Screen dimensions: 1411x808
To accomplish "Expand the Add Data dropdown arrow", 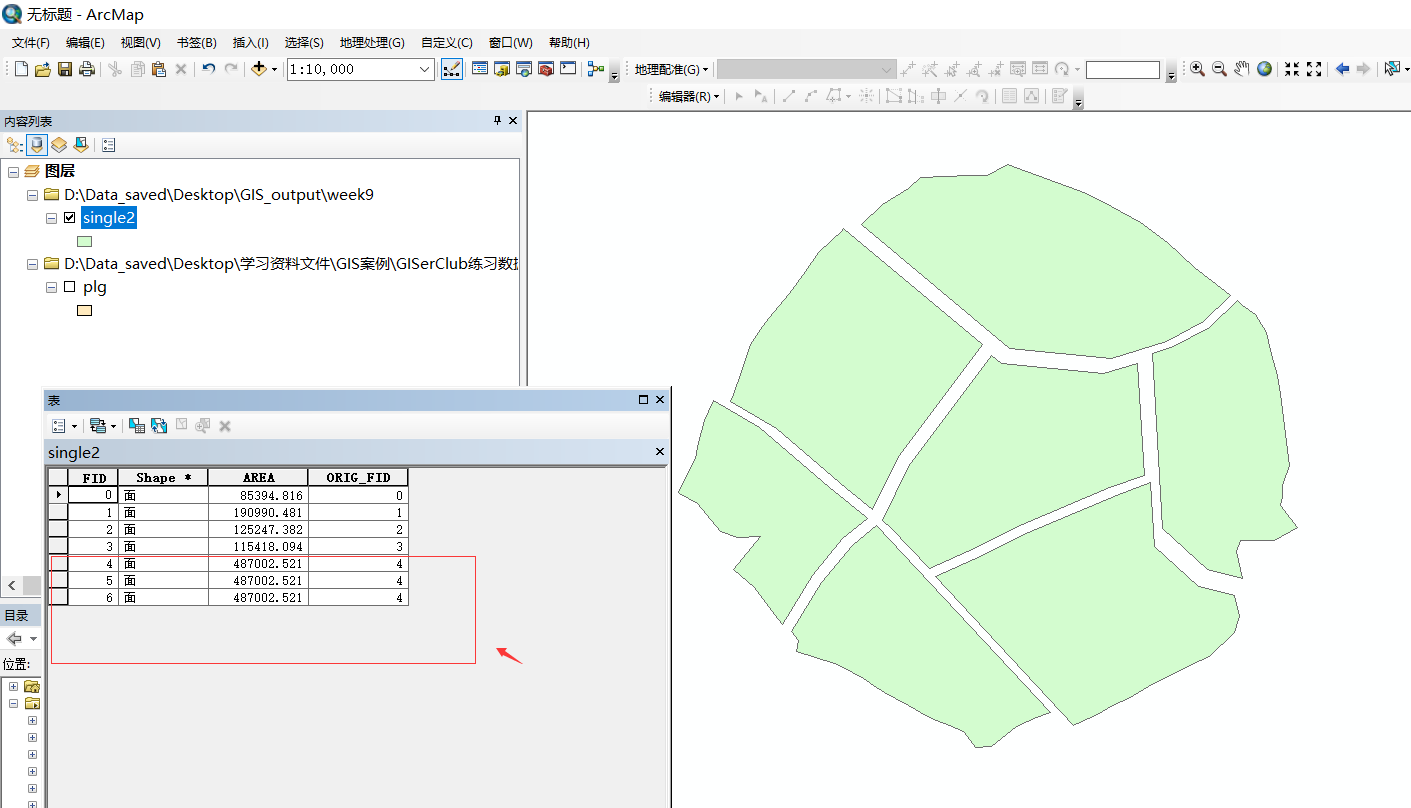I will (x=274, y=69).
